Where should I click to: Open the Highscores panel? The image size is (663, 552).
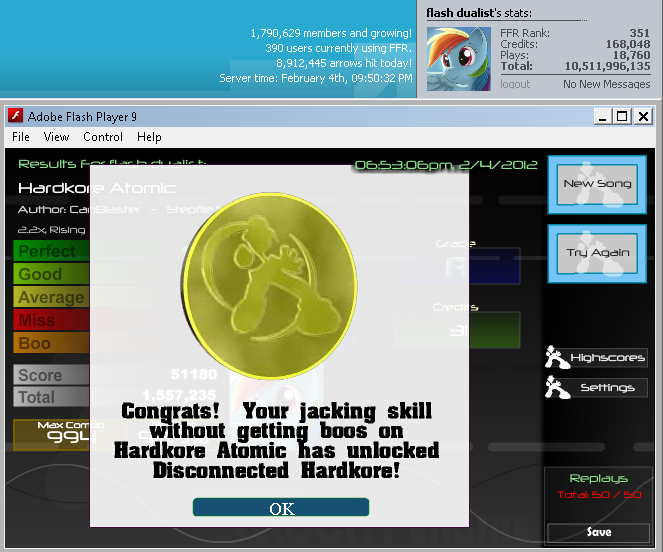607,358
